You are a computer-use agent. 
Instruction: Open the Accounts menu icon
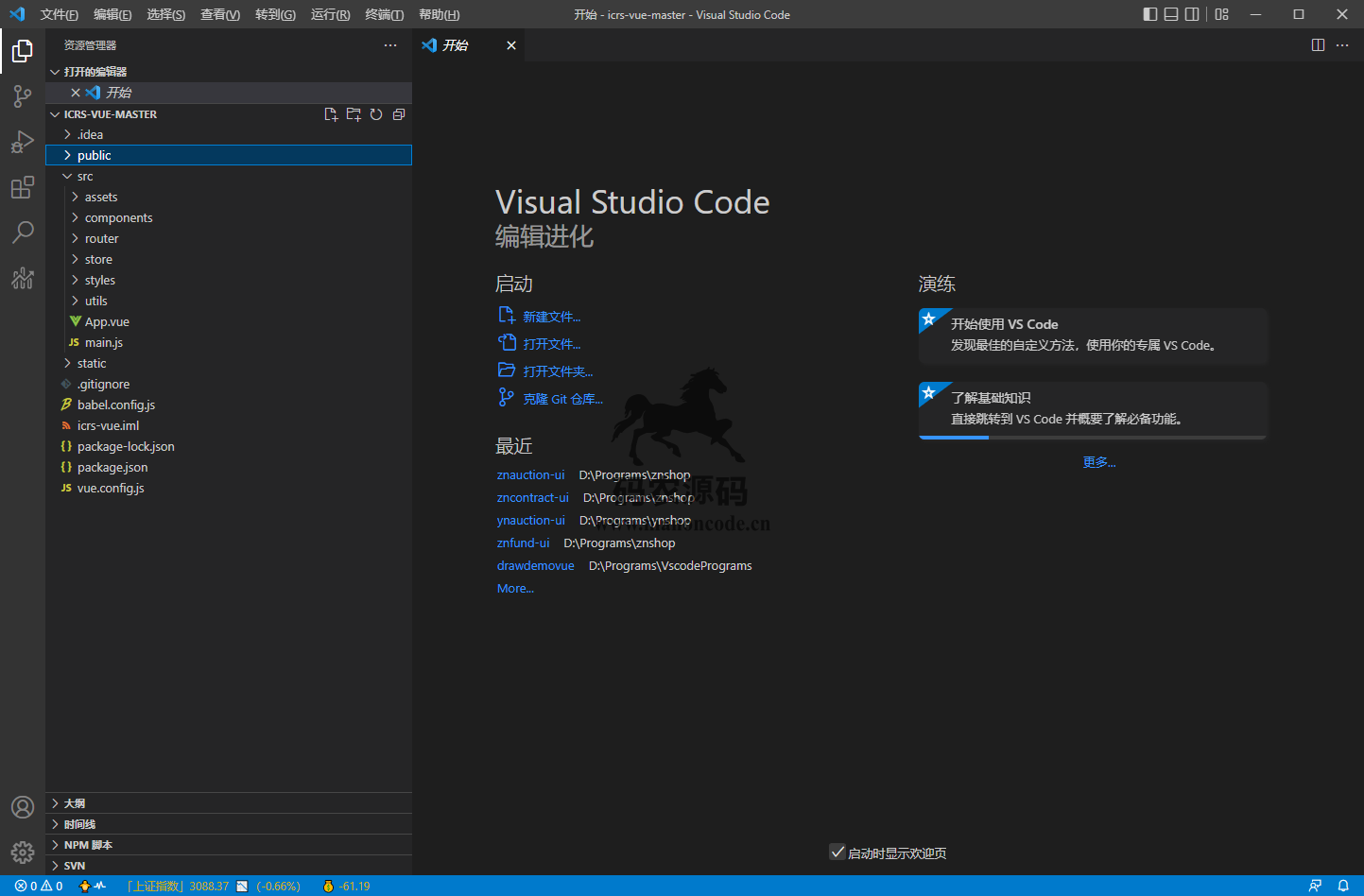23,807
